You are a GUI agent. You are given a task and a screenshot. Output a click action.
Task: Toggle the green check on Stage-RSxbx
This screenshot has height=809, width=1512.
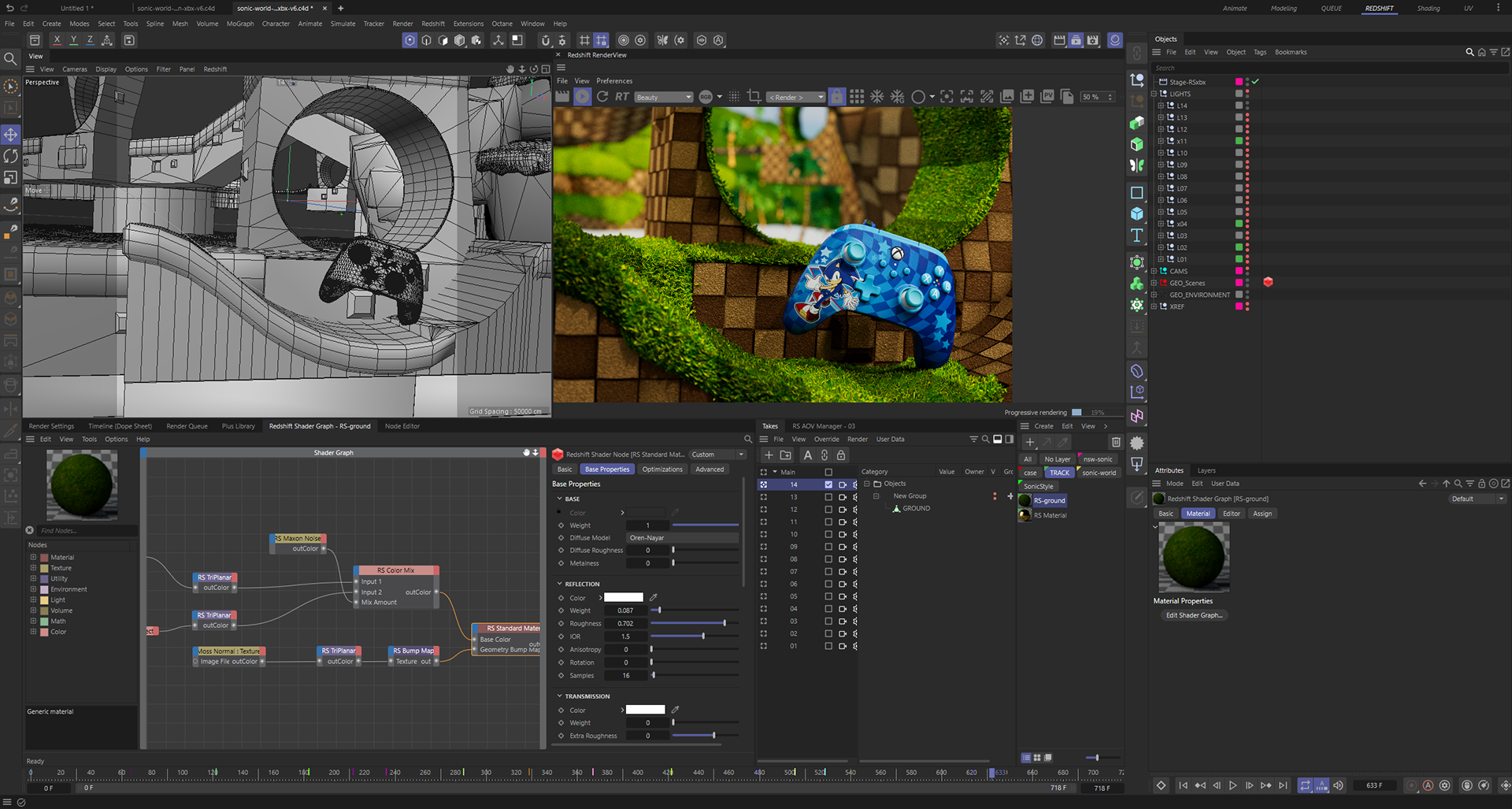pos(1255,82)
